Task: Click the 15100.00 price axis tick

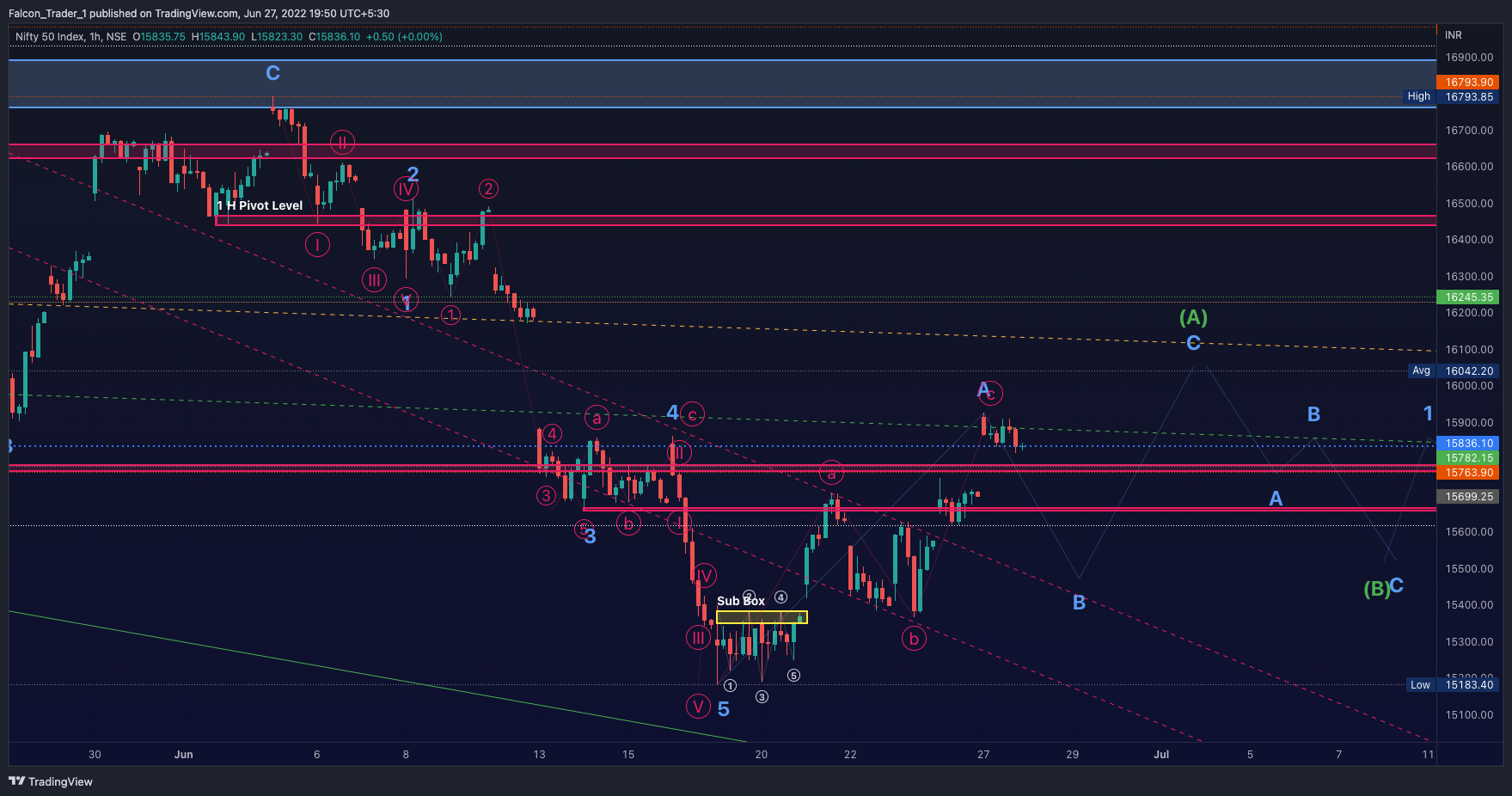Action: point(1469,715)
